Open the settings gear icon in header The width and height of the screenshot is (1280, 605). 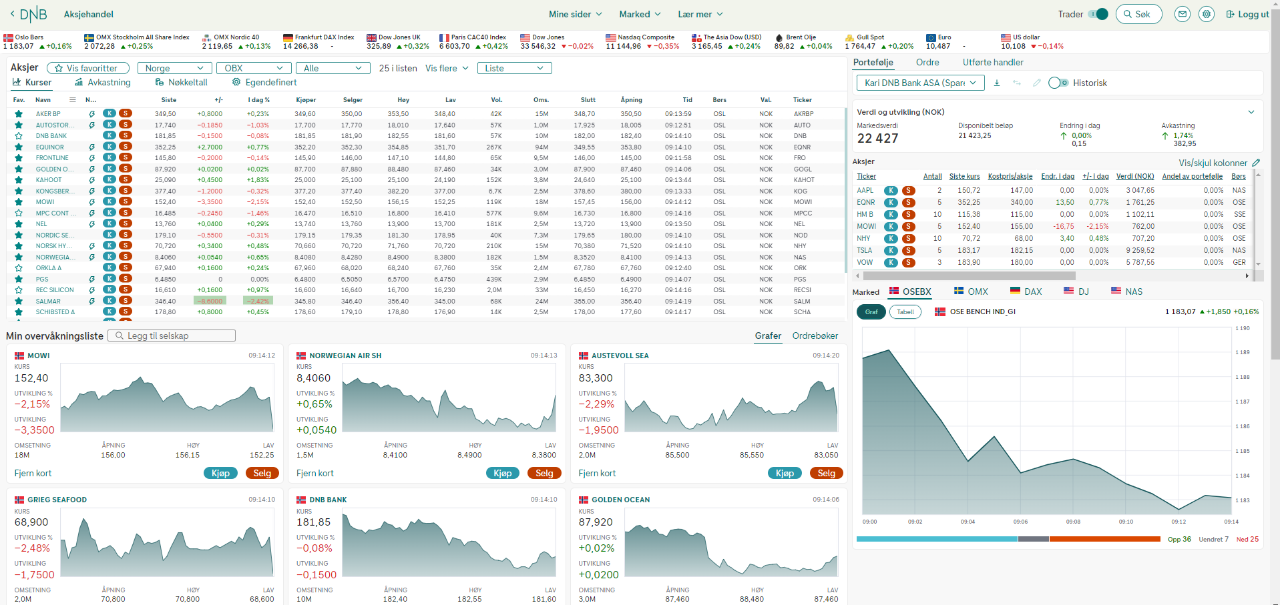(x=1206, y=14)
